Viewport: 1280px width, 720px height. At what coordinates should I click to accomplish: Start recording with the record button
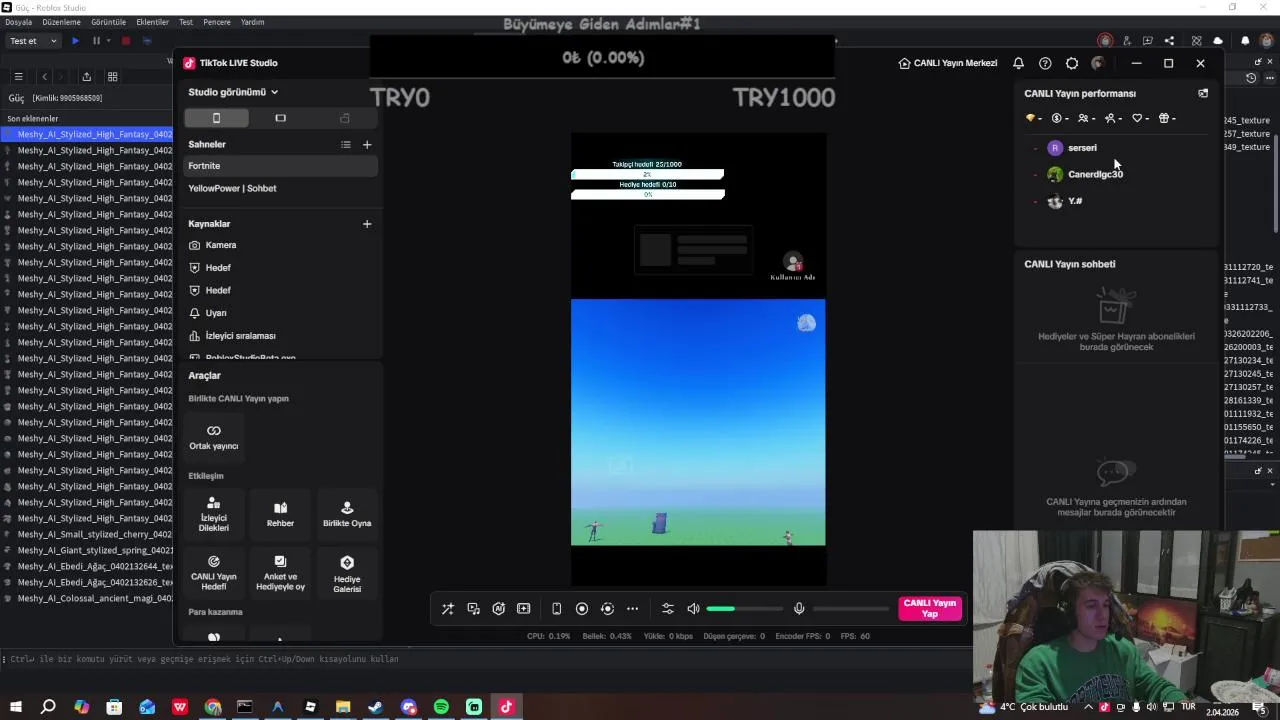pyautogui.click(x=582, y=609)
